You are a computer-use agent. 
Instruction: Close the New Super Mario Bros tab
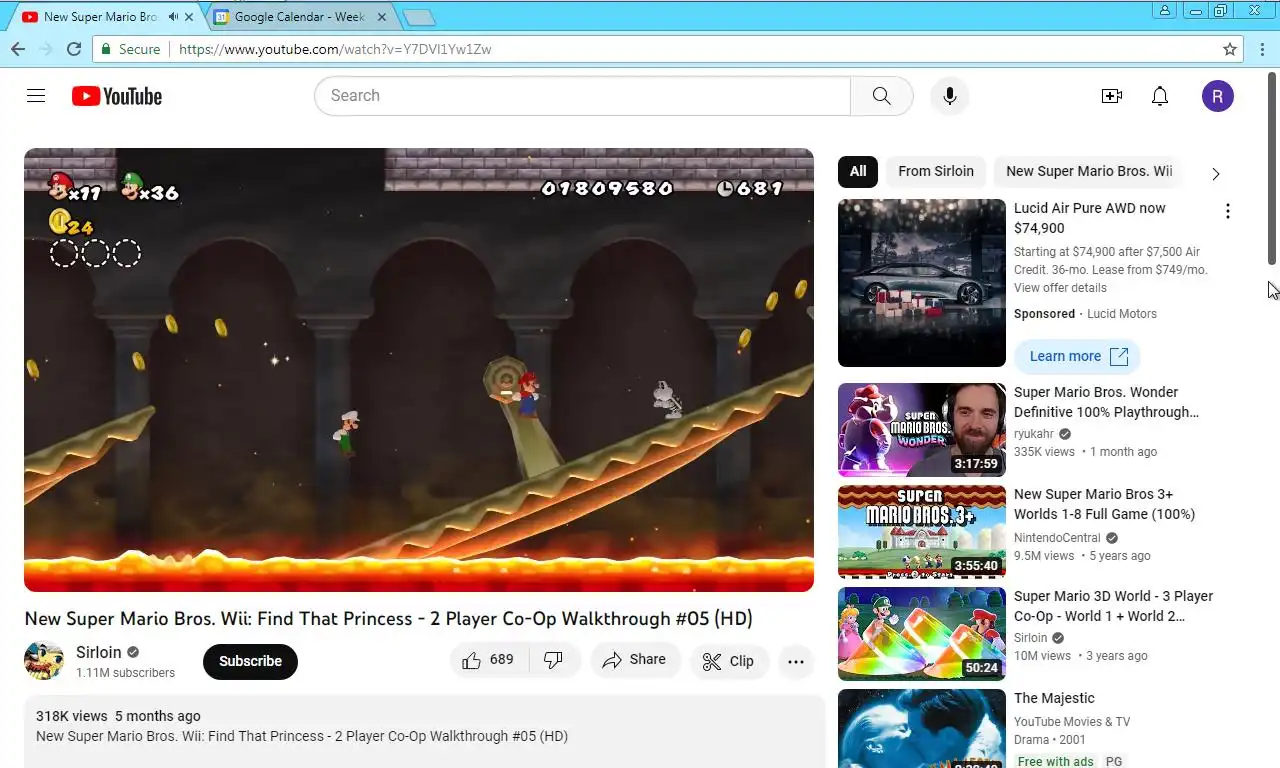pyautogui.click(x=189, y=17)
